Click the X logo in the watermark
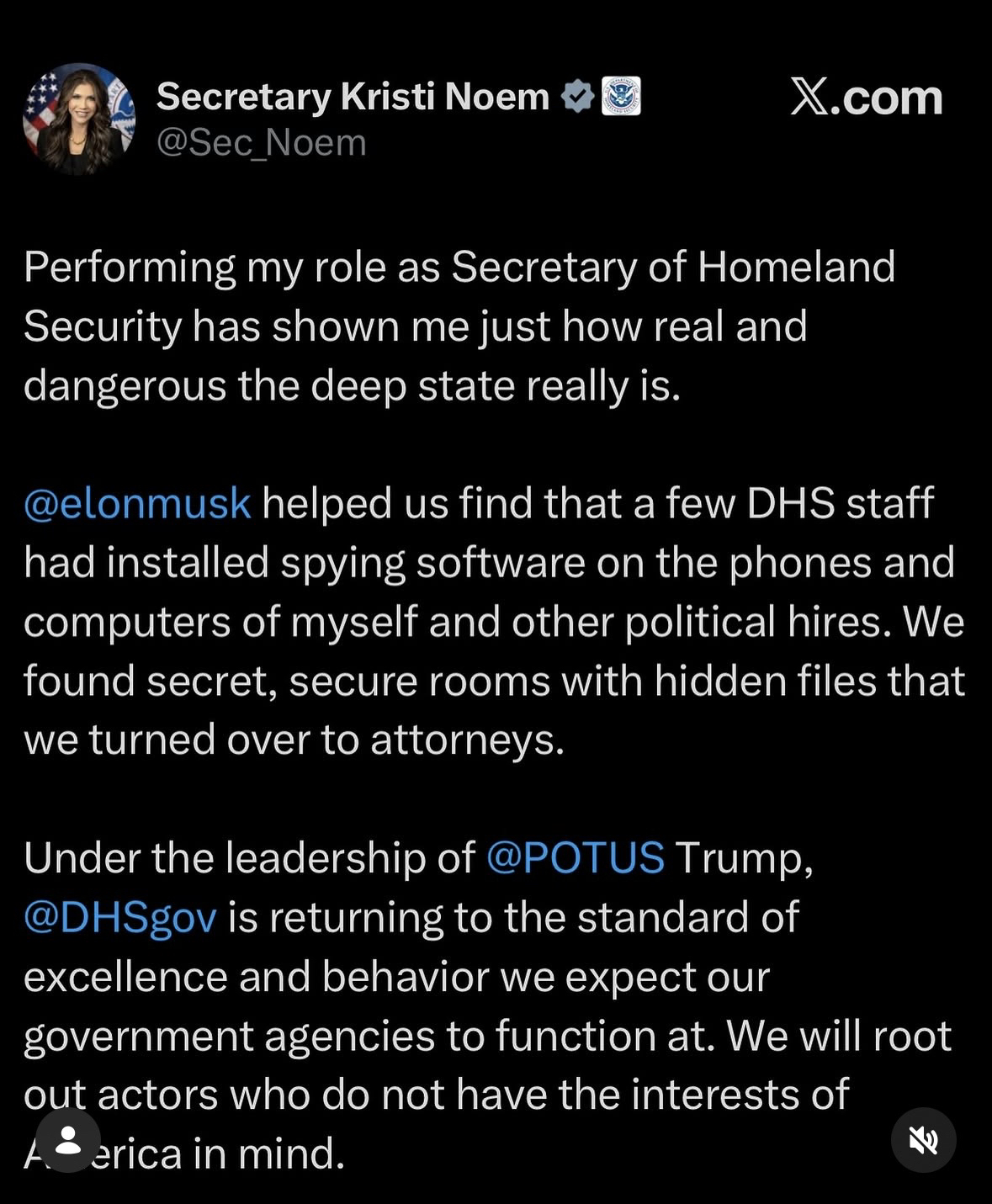The height and width of the screenshot is (1204, 992). point(809,97)
